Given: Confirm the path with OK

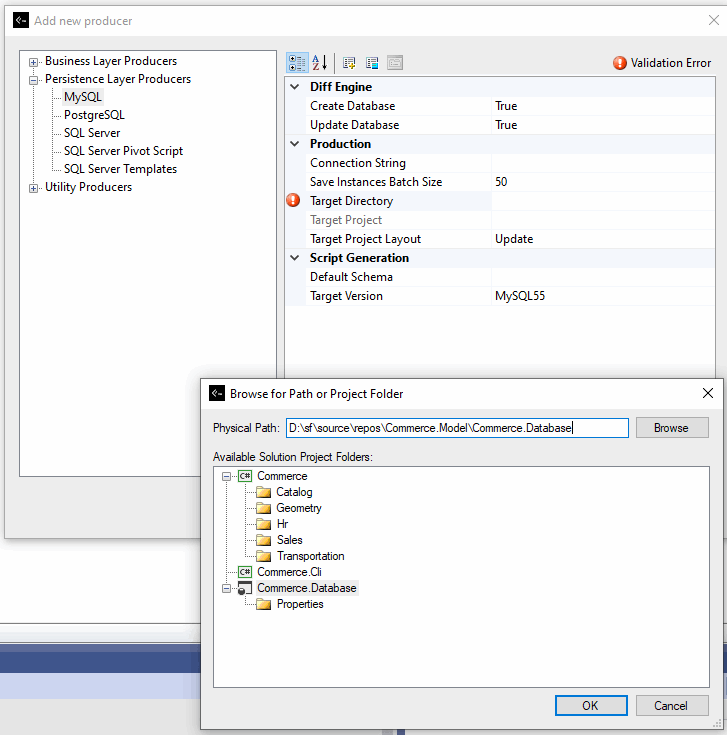Looking at the screenshot, I should tap(591, 705).
